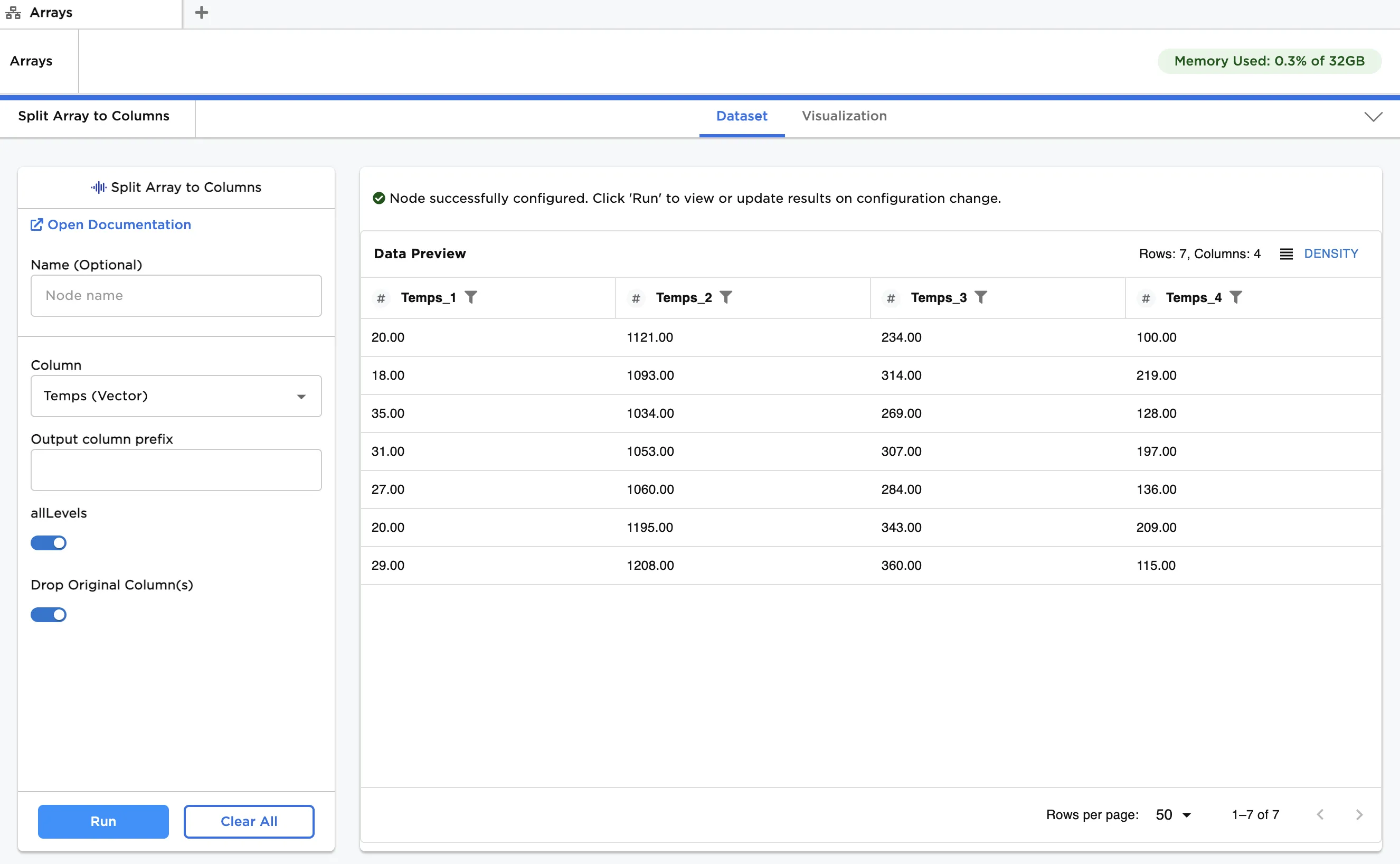The image size is (1400, 864).
Task: Click the density lines icon
Action: (1286, 253)
